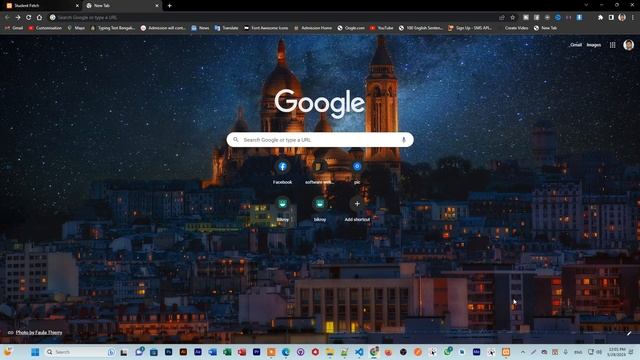Bookmark this tab with the star icon

tap(513, 18)
